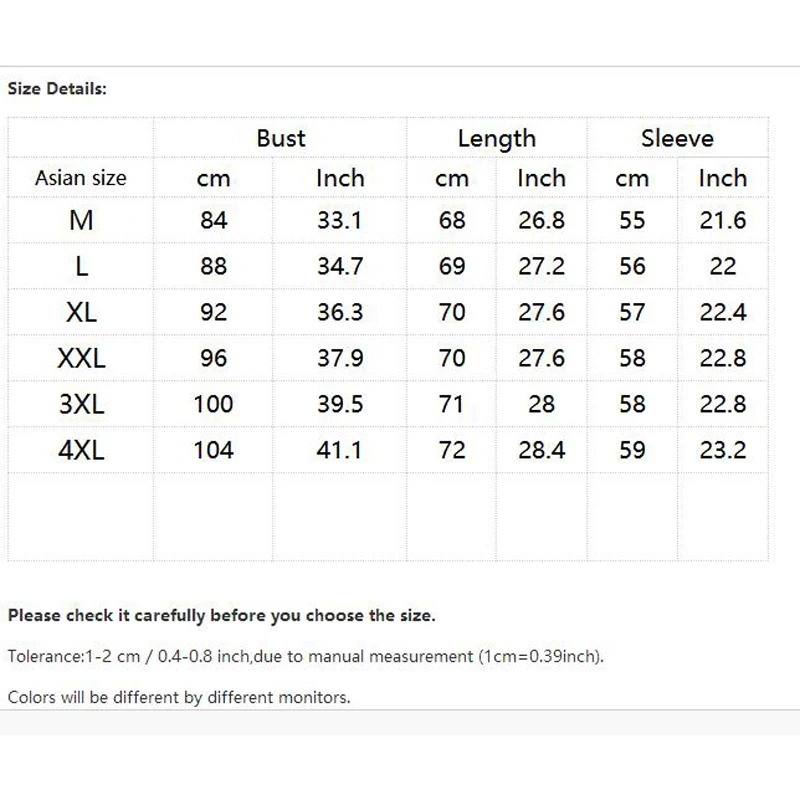The height and width of the screenshot is (800, 800).
Task: Select the 100 bust cm cell
Action: pos(213,404)
